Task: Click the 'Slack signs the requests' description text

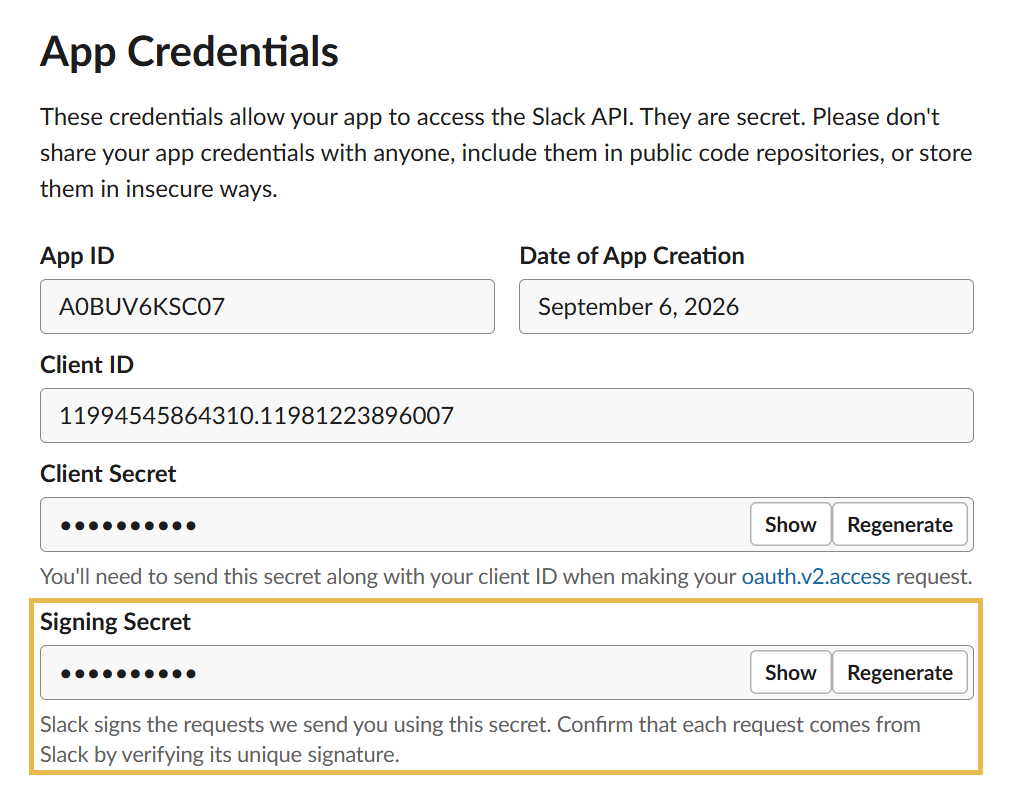Action: (480, 739)
